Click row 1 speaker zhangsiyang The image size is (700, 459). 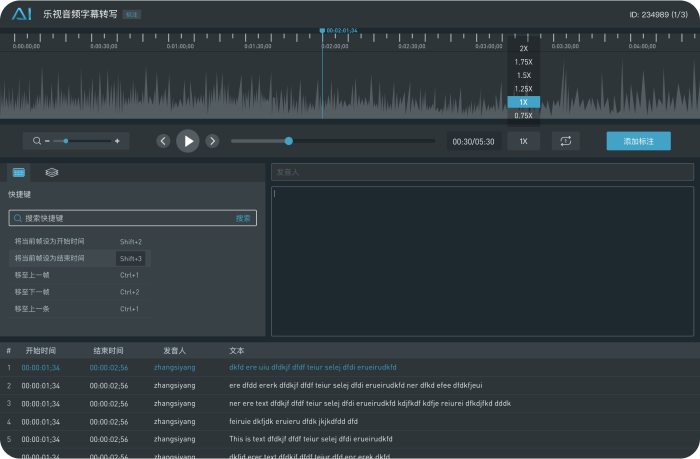click(175, 367)
